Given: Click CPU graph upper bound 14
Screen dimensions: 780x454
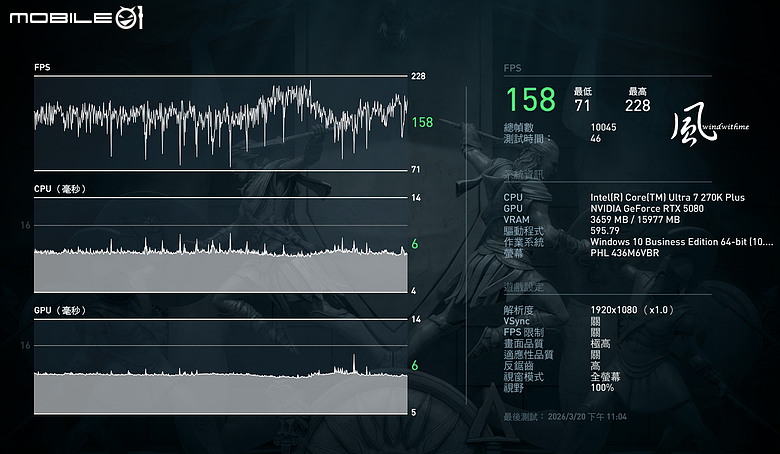Looking at the screenshot, I should [416, 198].
